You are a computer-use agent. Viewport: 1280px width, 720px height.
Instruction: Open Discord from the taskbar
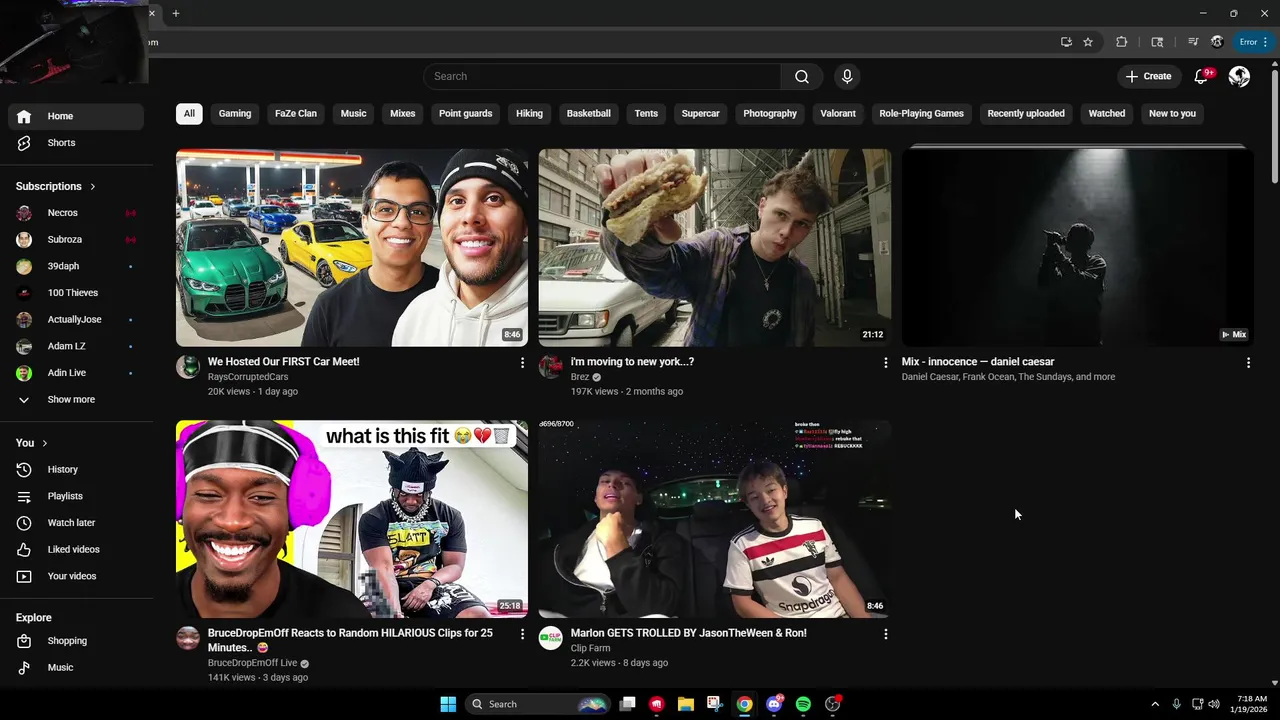774,704
